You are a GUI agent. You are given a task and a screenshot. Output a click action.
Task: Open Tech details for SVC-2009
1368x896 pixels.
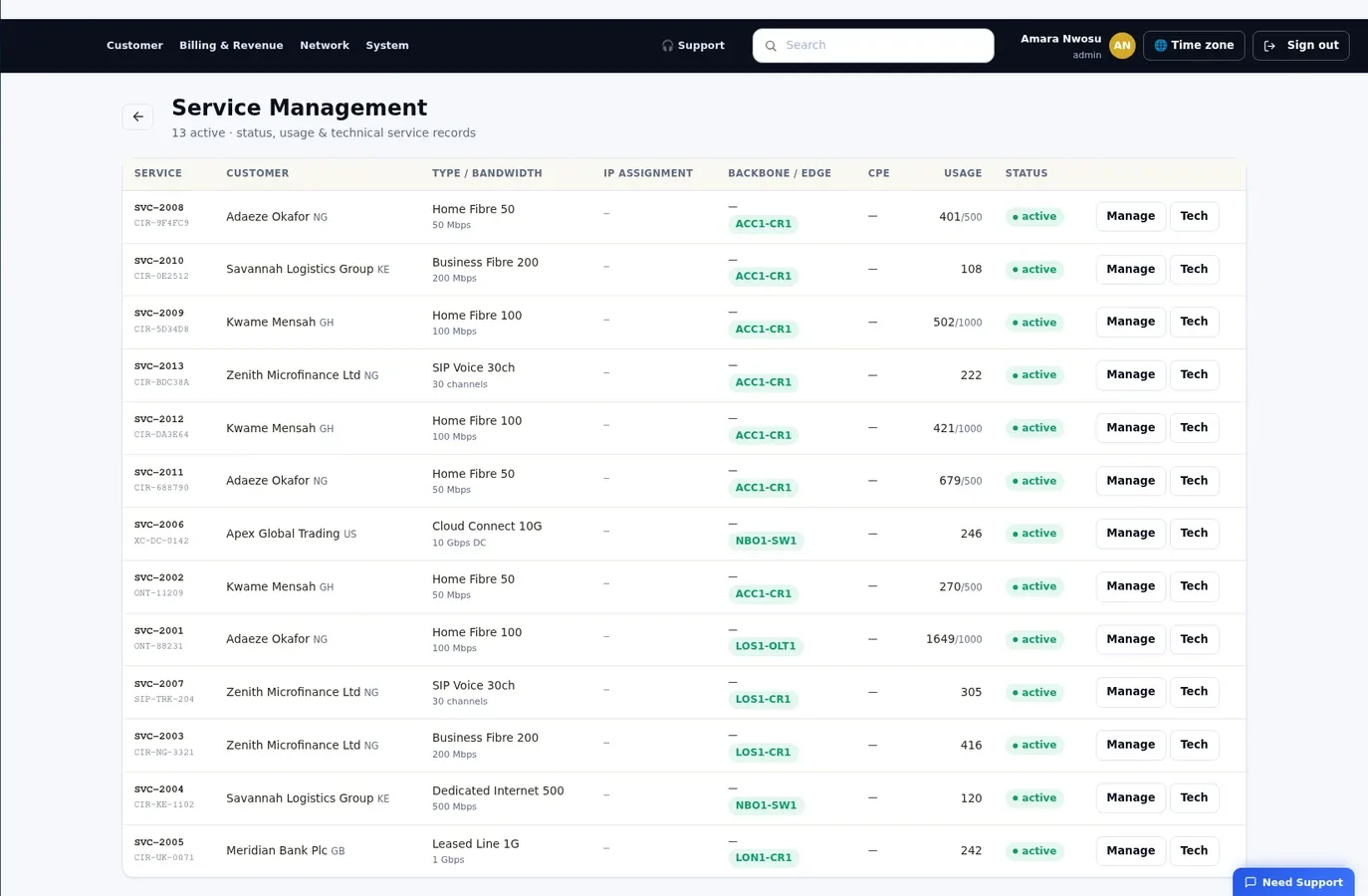pyautogui.click(x=1194, y=322)
